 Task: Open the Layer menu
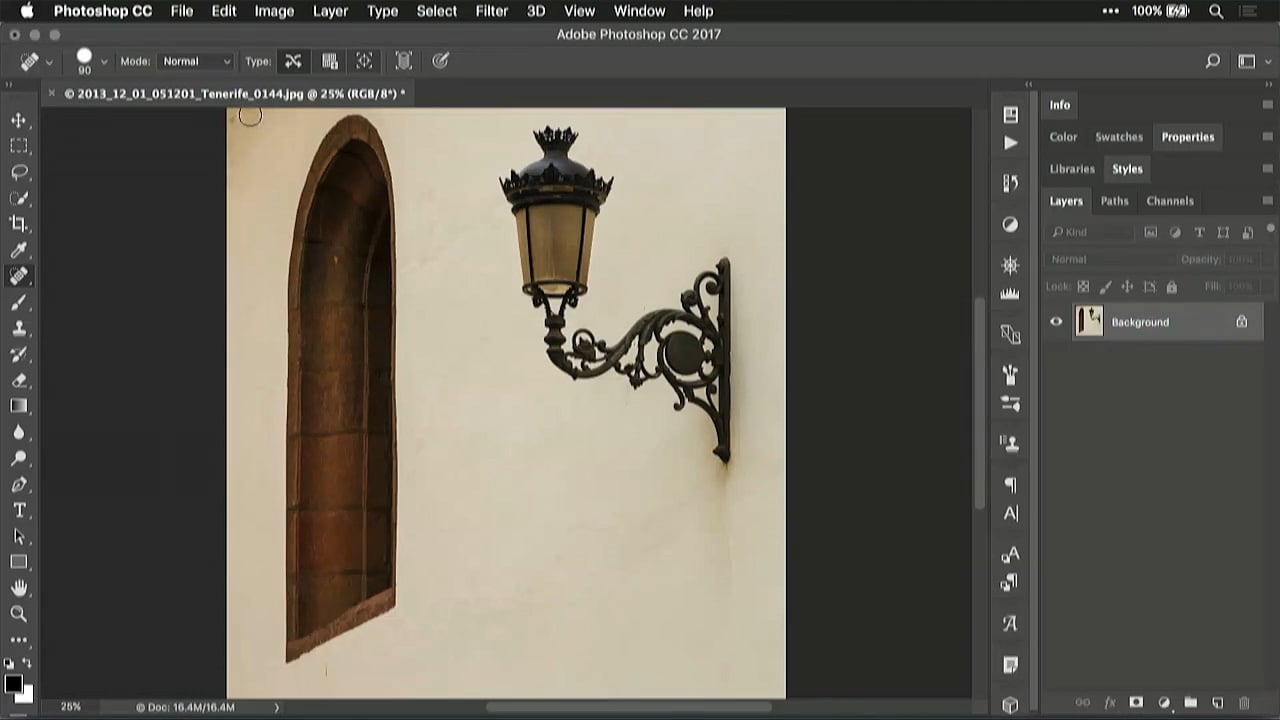click(330, 11)
